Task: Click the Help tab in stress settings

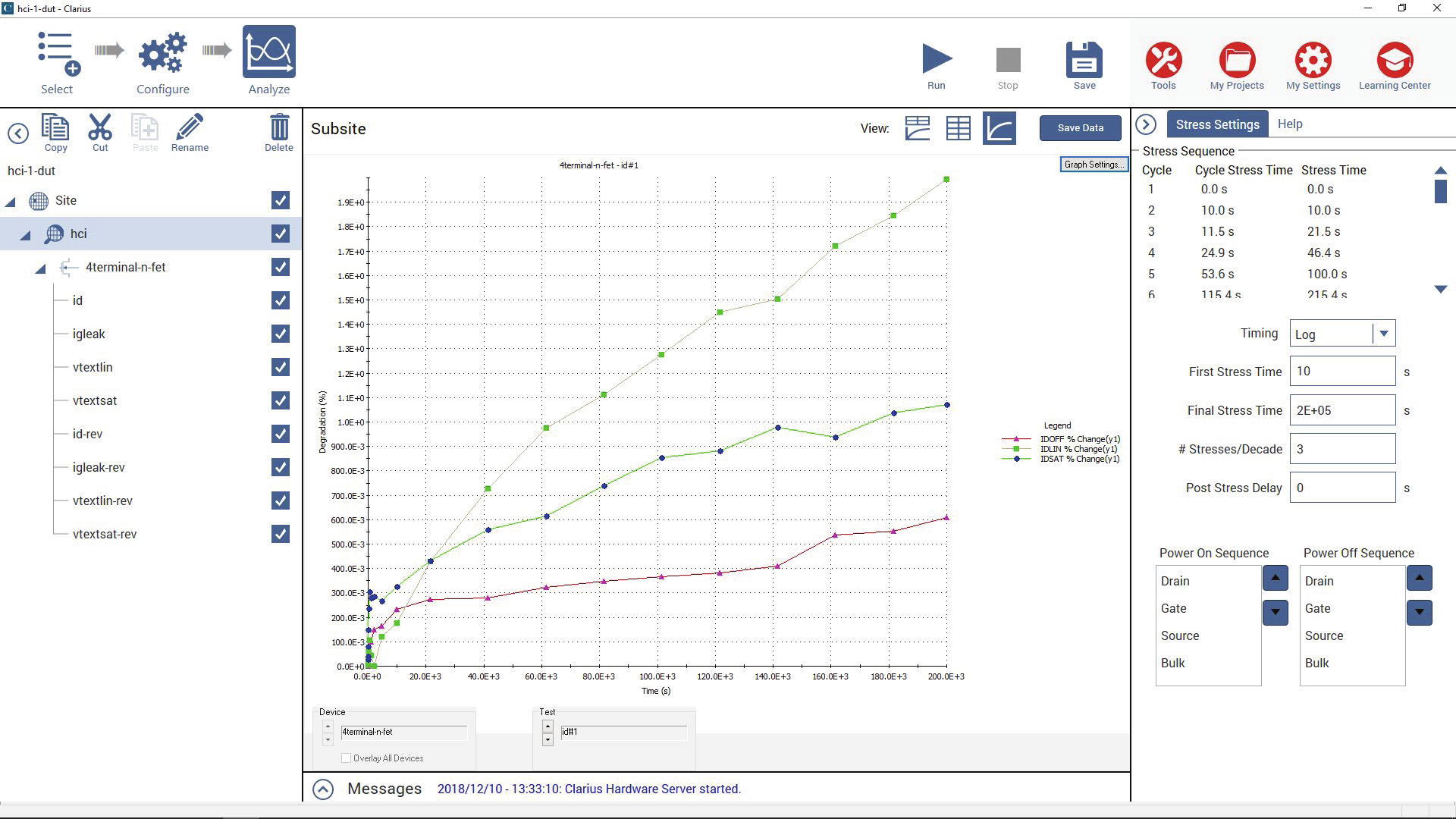Action: click(x=1291, y=123)
